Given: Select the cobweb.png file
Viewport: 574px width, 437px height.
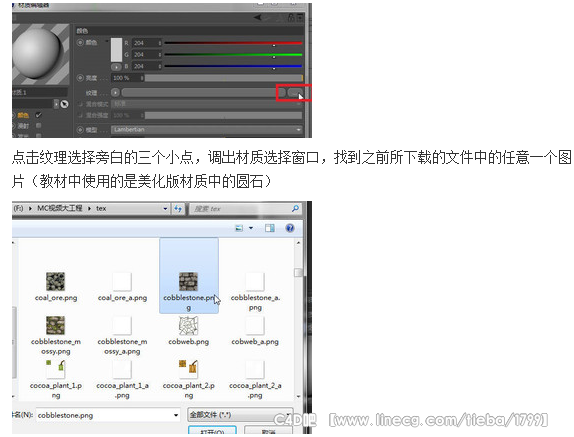Looking at the screenshot, I should click(189, 331).
